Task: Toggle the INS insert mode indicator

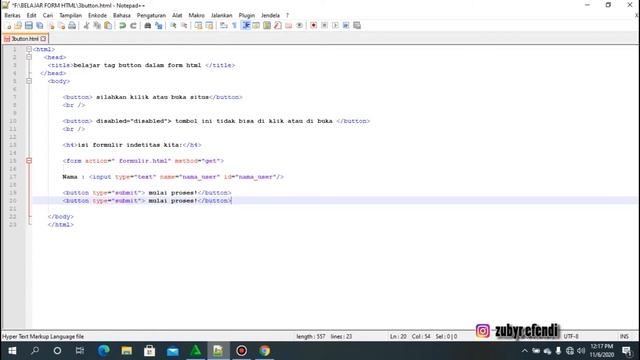Action: (x=624, y=337)
